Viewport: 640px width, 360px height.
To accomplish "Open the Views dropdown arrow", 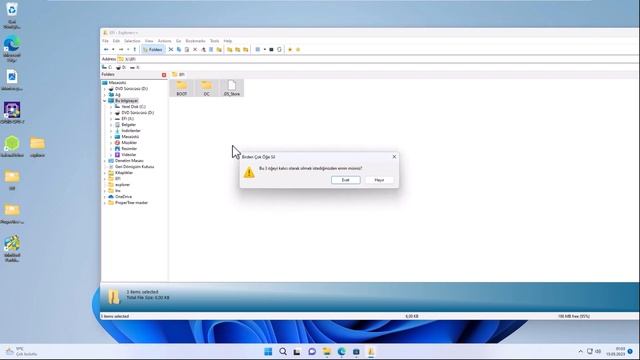I will coord(264,49).
